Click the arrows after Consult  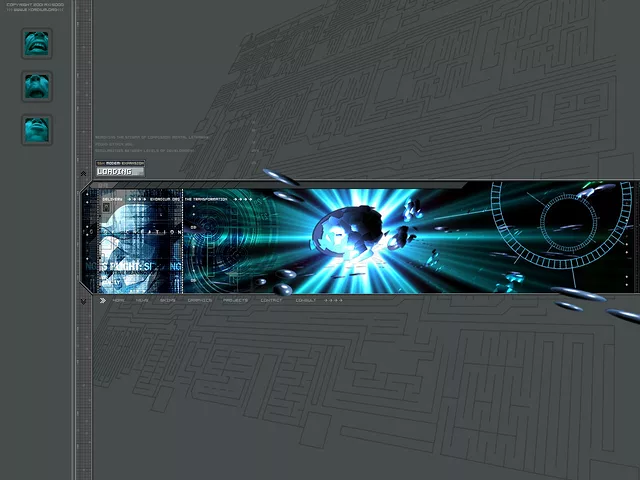pyautogui.click(x=333, y=300)
